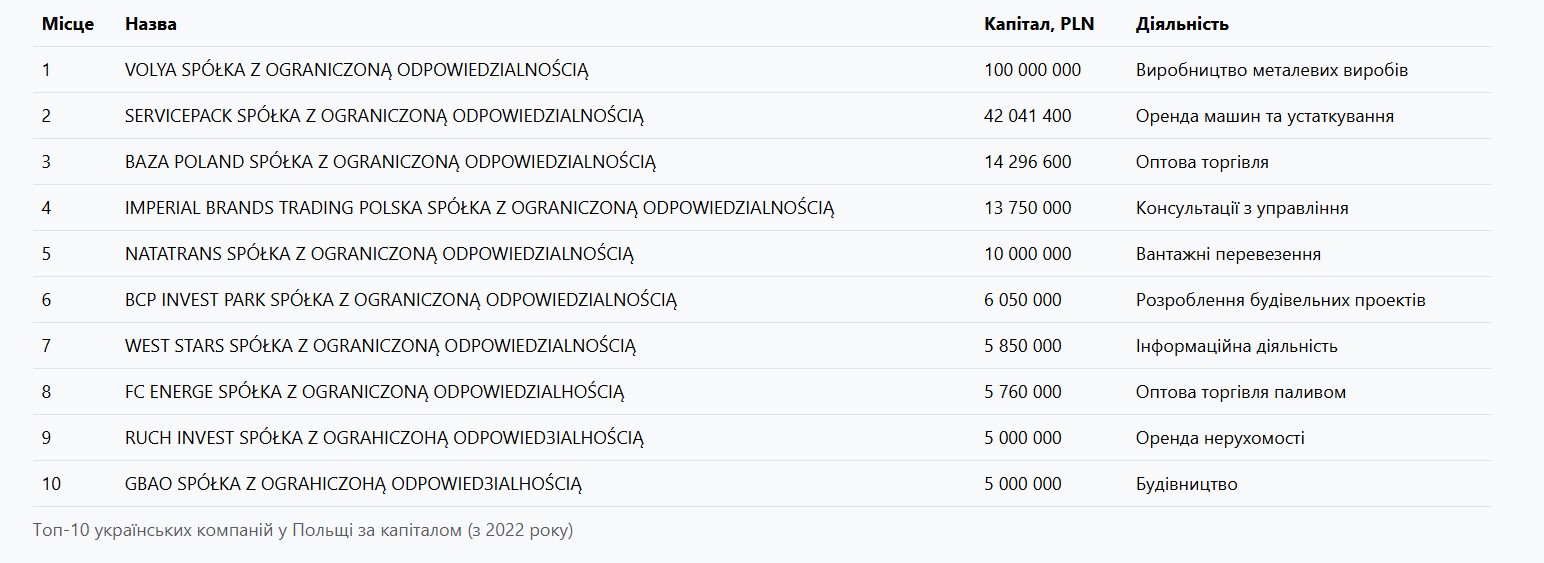Click the "Оптова торгівля паливом" activity cell
1544x563 pixels.
point(1241,392)
